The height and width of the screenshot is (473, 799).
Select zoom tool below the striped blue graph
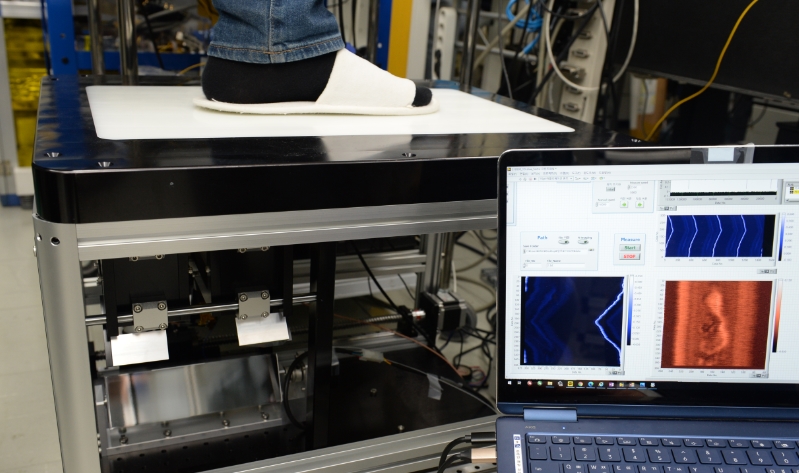click(x=767, y=272)
